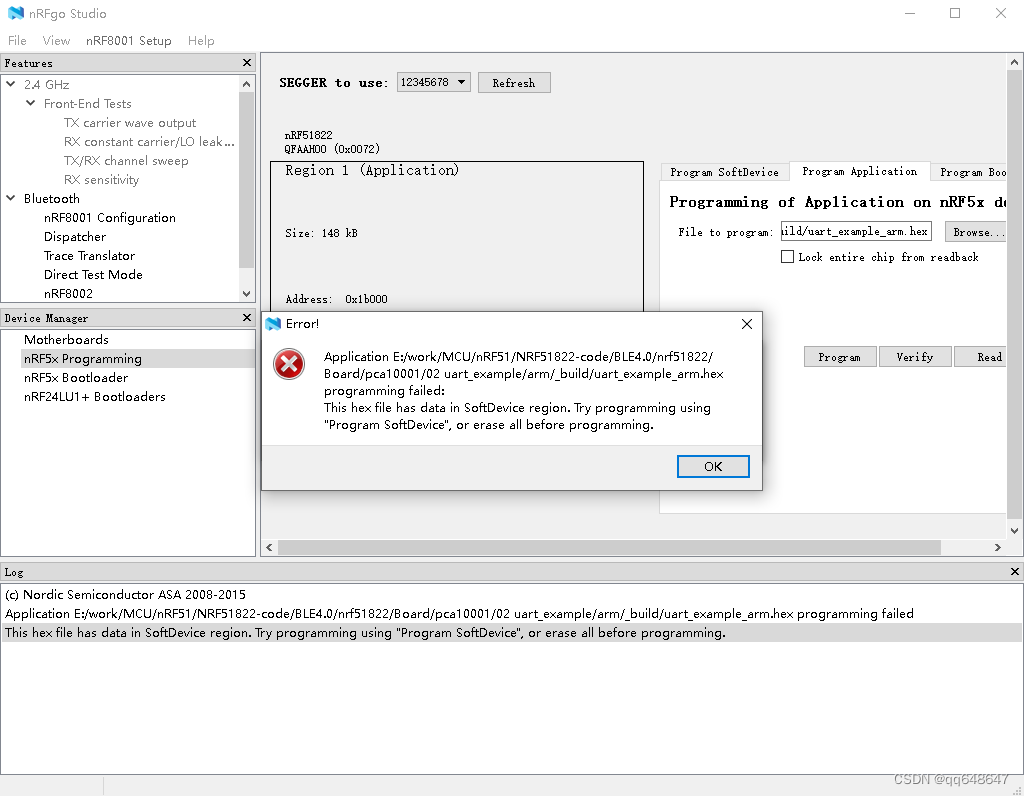Screen dimensions: 1024x796
Task: Click main area vertical scroll up arrow
Action: click(x=1014, y=63)
